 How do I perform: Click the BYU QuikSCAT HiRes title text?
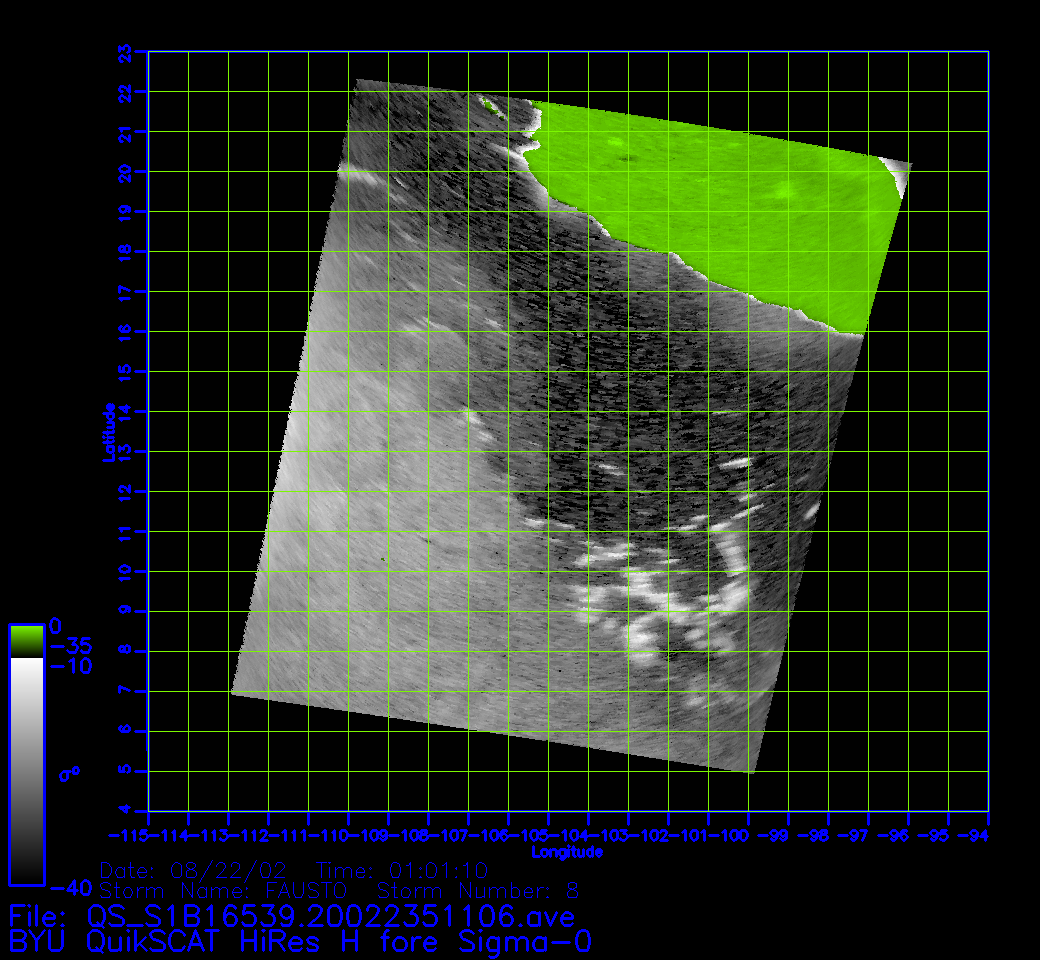pos(300,942)
